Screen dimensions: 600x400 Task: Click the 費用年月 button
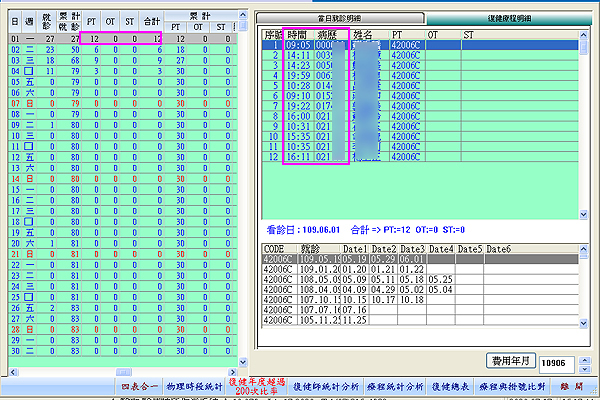coord(508,358)
